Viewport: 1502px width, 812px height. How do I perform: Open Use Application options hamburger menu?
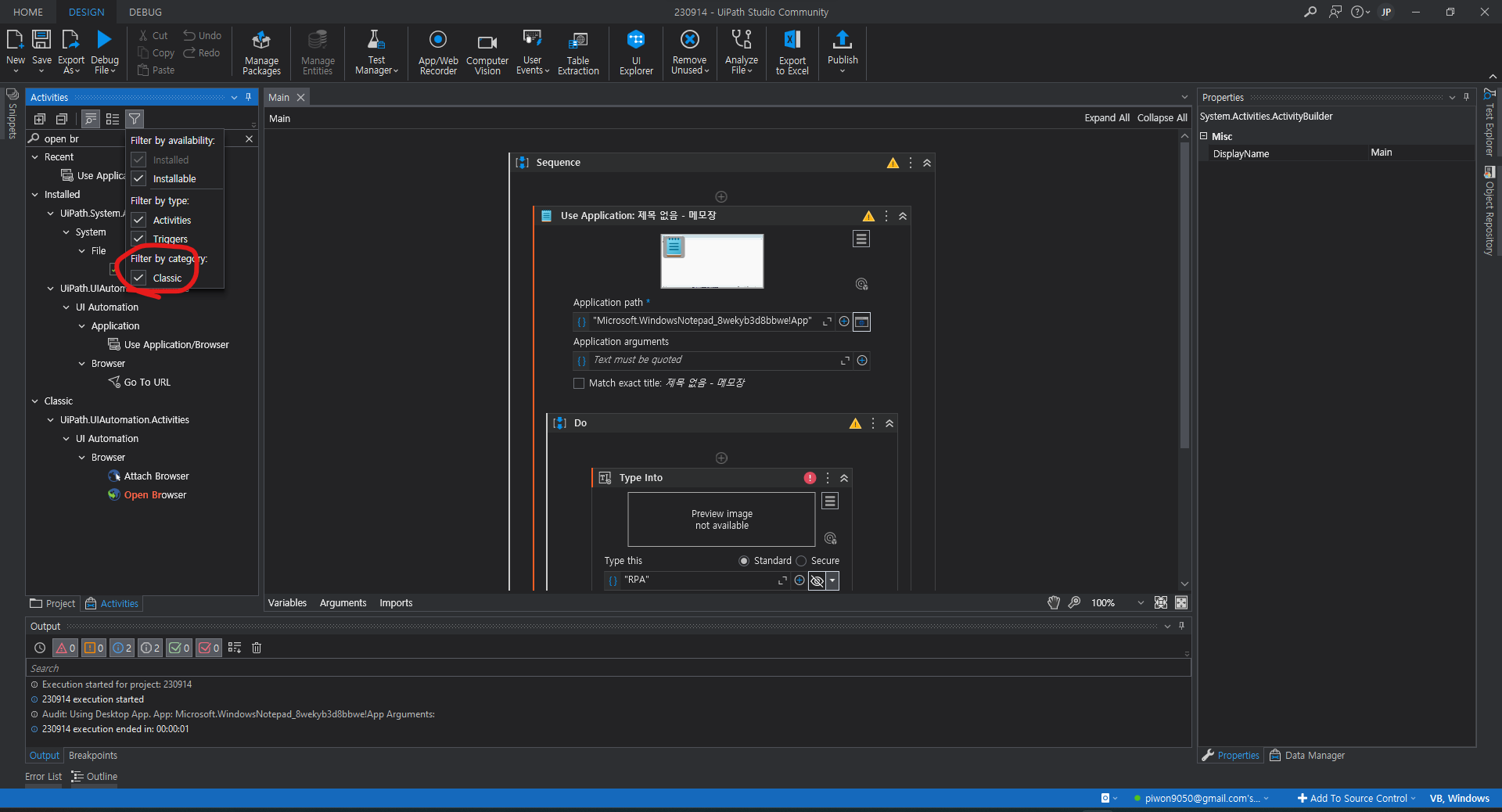point(861,239)
